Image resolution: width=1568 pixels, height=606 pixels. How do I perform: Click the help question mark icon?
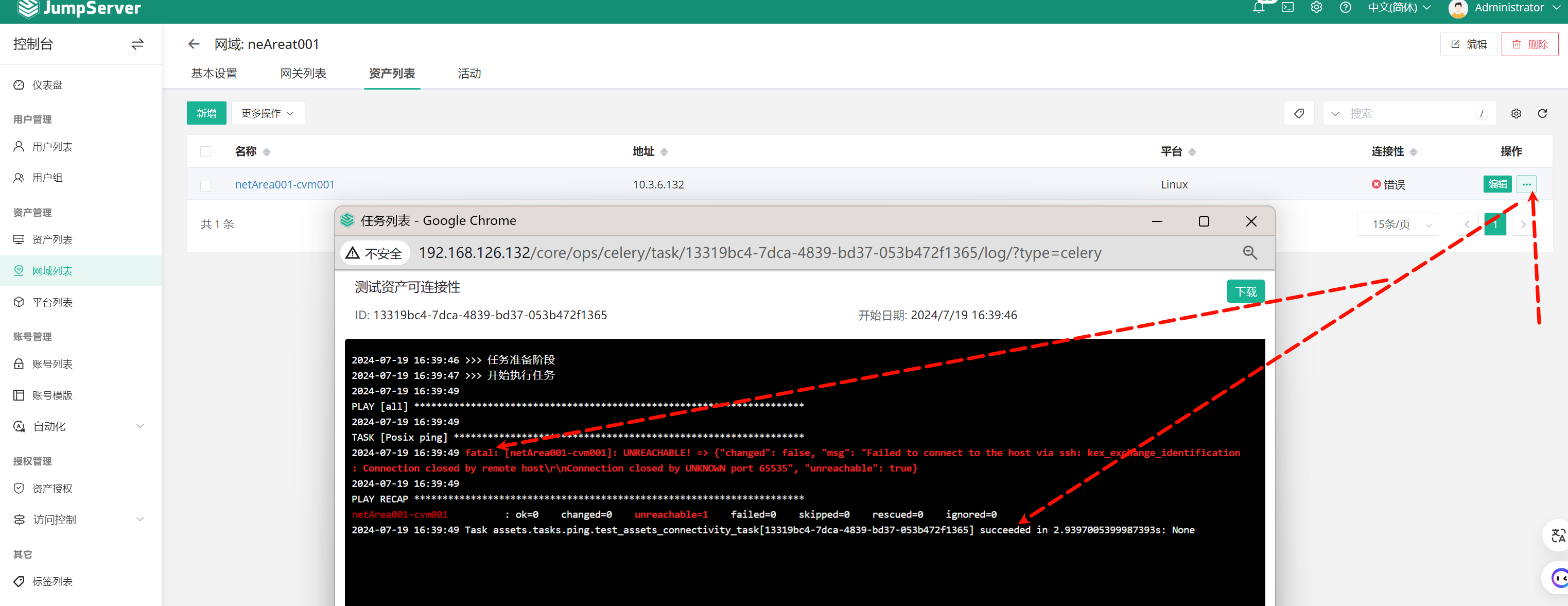1345,8
